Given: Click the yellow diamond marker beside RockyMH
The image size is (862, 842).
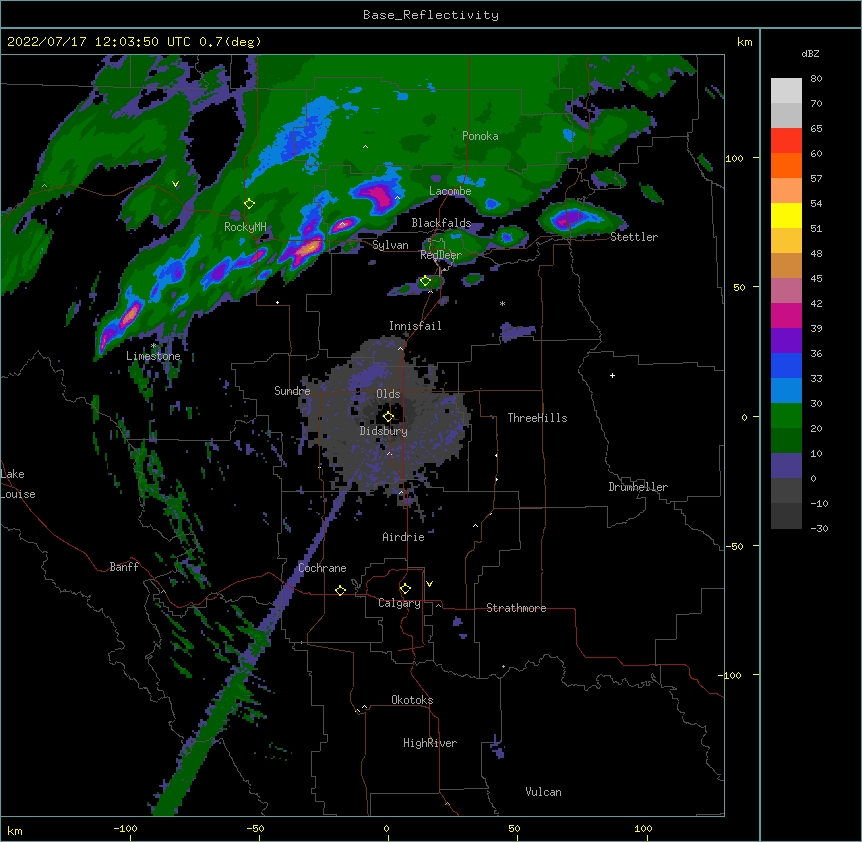Looking at the screenshot, I should pos(249,204).
